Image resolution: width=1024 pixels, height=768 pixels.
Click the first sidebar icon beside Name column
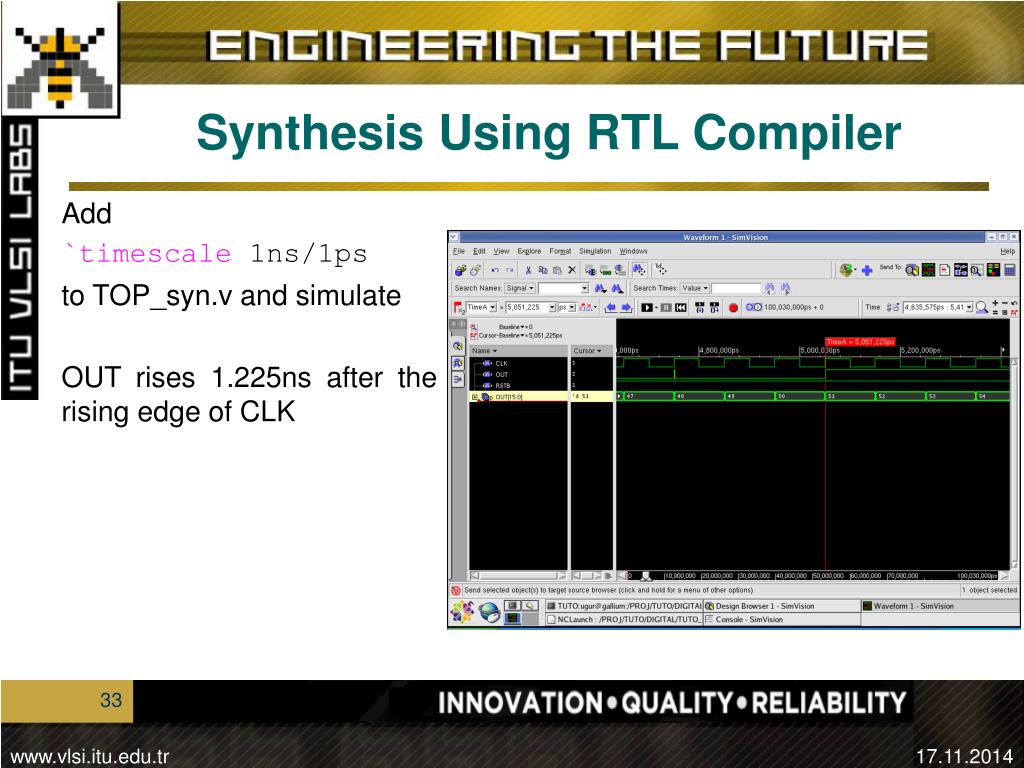click(458, 346)
